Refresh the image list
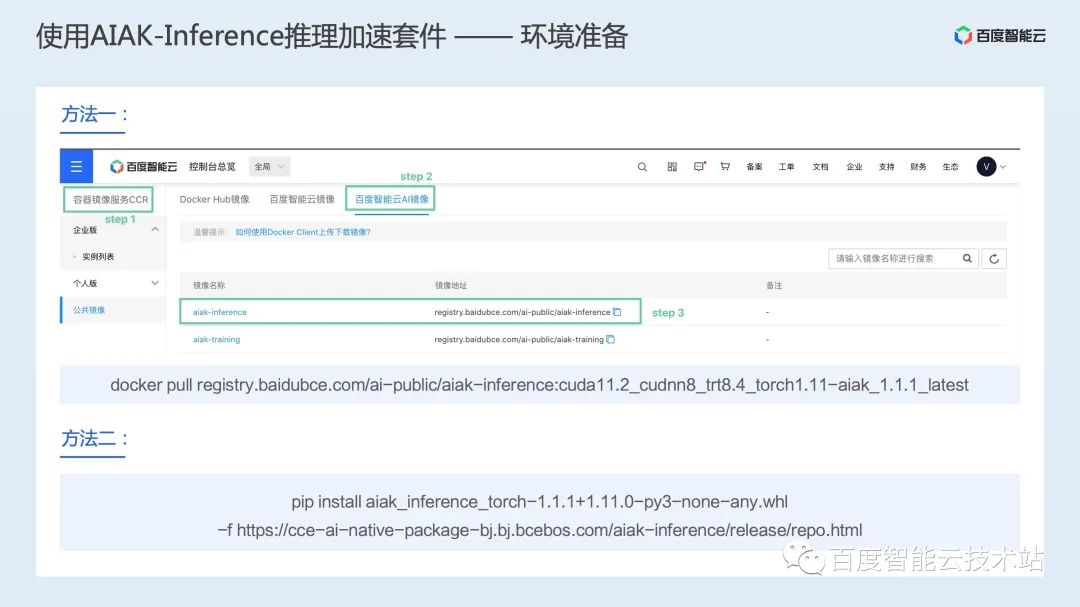1080x607 pixels. (x=994, y=258)
